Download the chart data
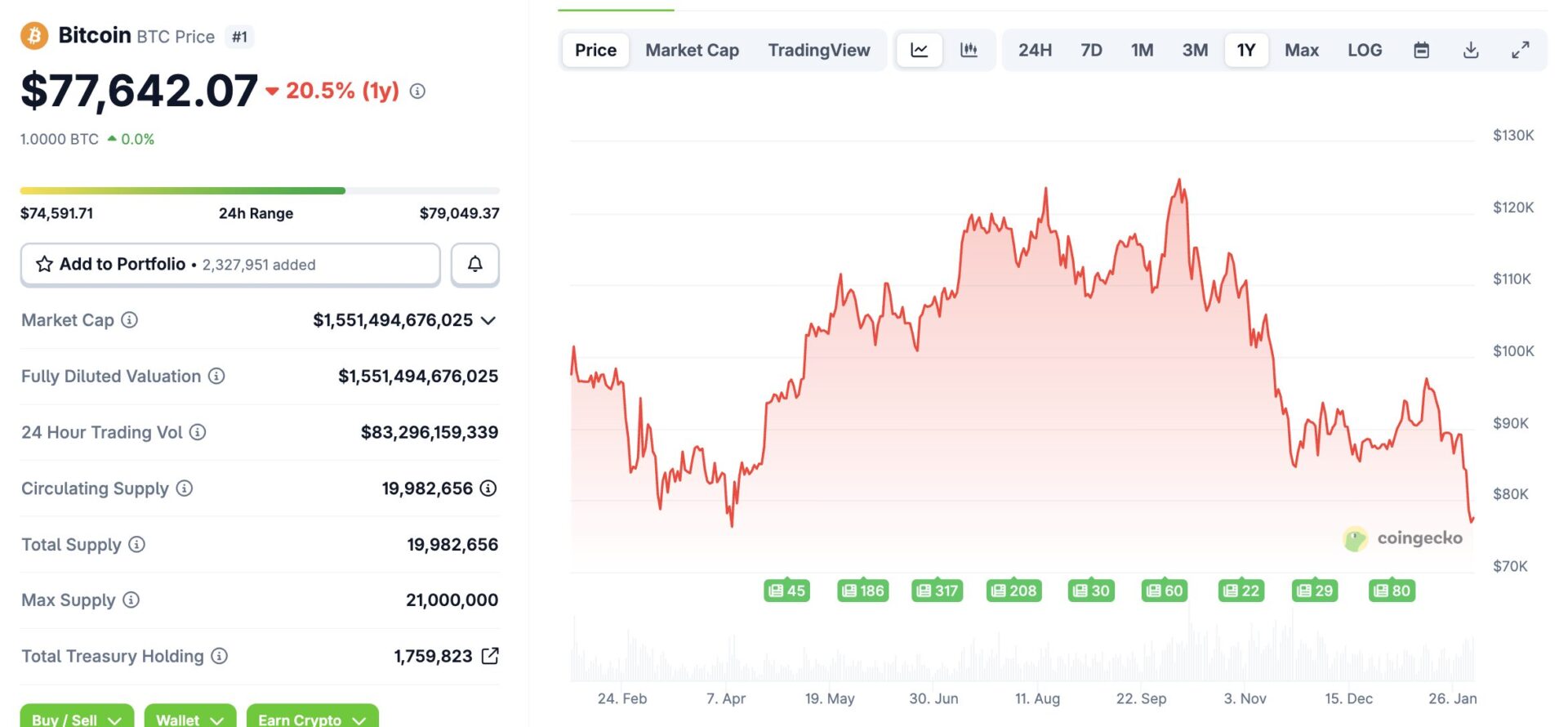Viewport: 1568px width, 727px height. point(1471,50)
